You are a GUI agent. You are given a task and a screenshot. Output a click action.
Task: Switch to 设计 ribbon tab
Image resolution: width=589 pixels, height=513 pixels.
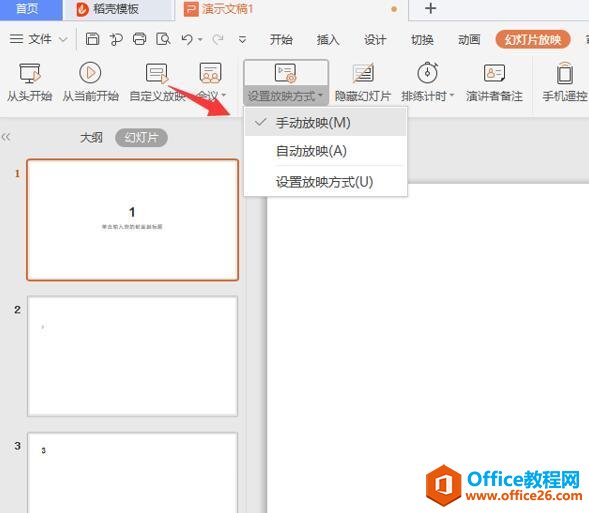[375, 39]
